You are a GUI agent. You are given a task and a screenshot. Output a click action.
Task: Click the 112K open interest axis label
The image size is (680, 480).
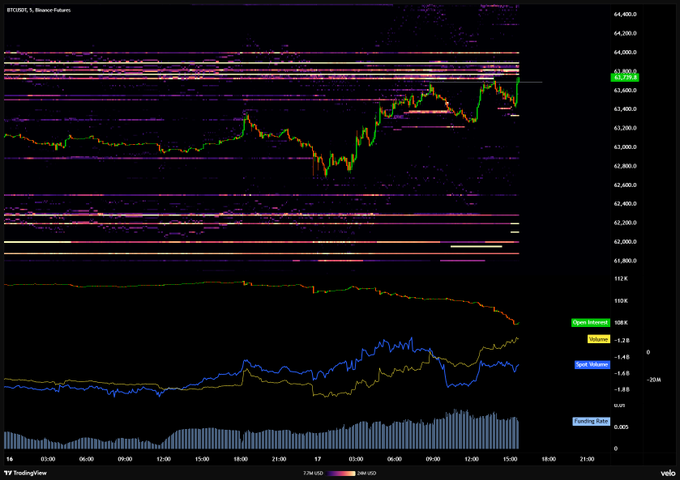tap(621, 278)
